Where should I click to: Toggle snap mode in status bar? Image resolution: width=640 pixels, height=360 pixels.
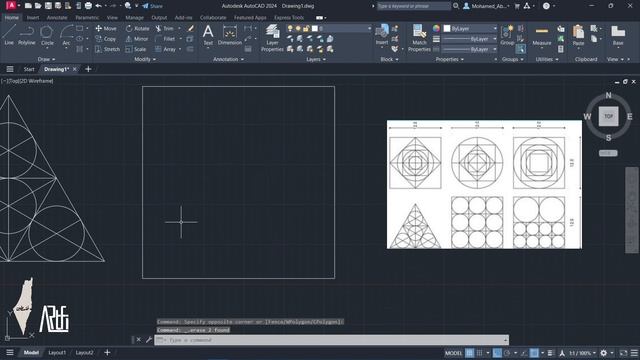480,353
